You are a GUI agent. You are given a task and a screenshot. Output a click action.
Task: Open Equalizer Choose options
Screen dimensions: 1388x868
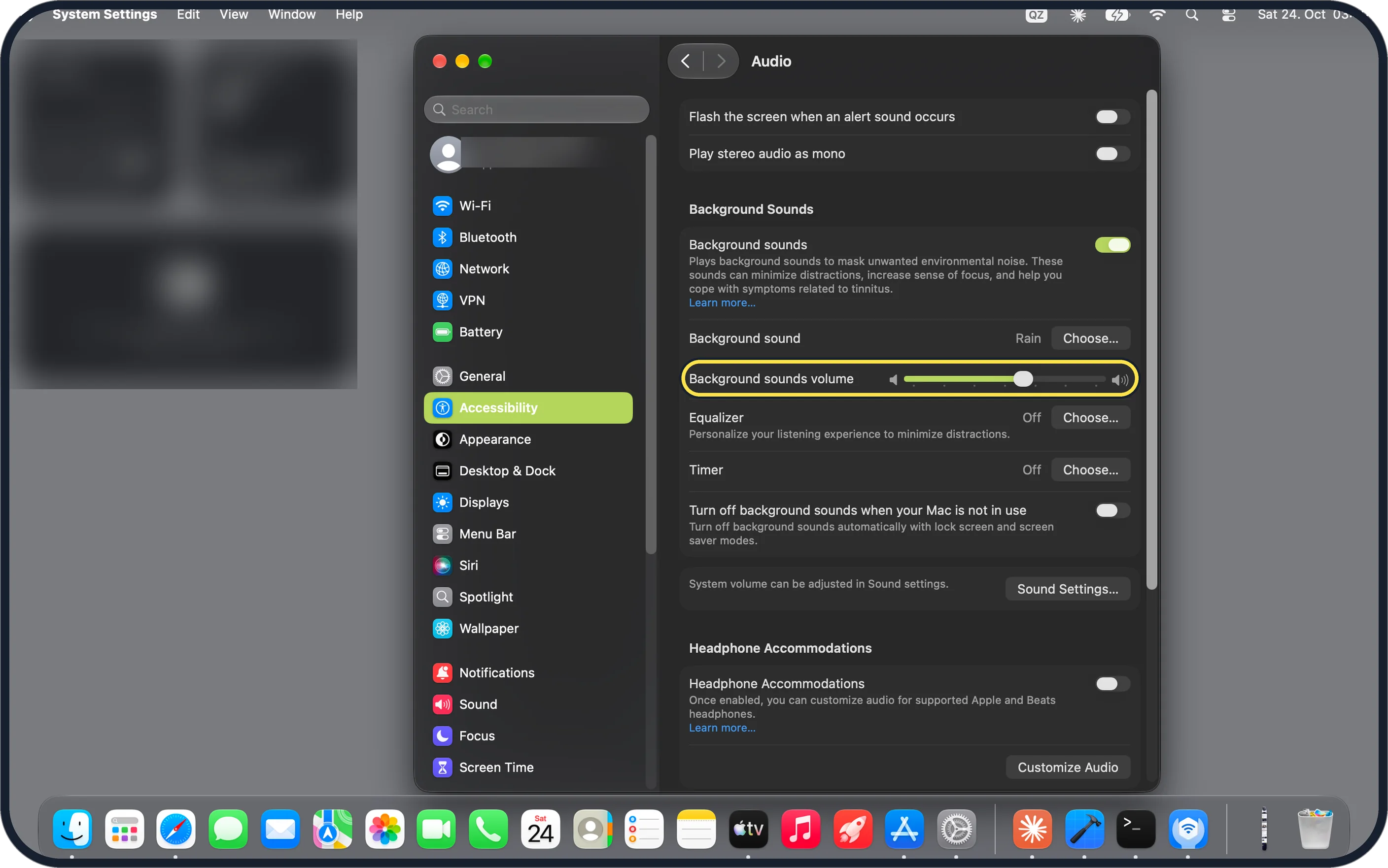[x=1090, y=417]
